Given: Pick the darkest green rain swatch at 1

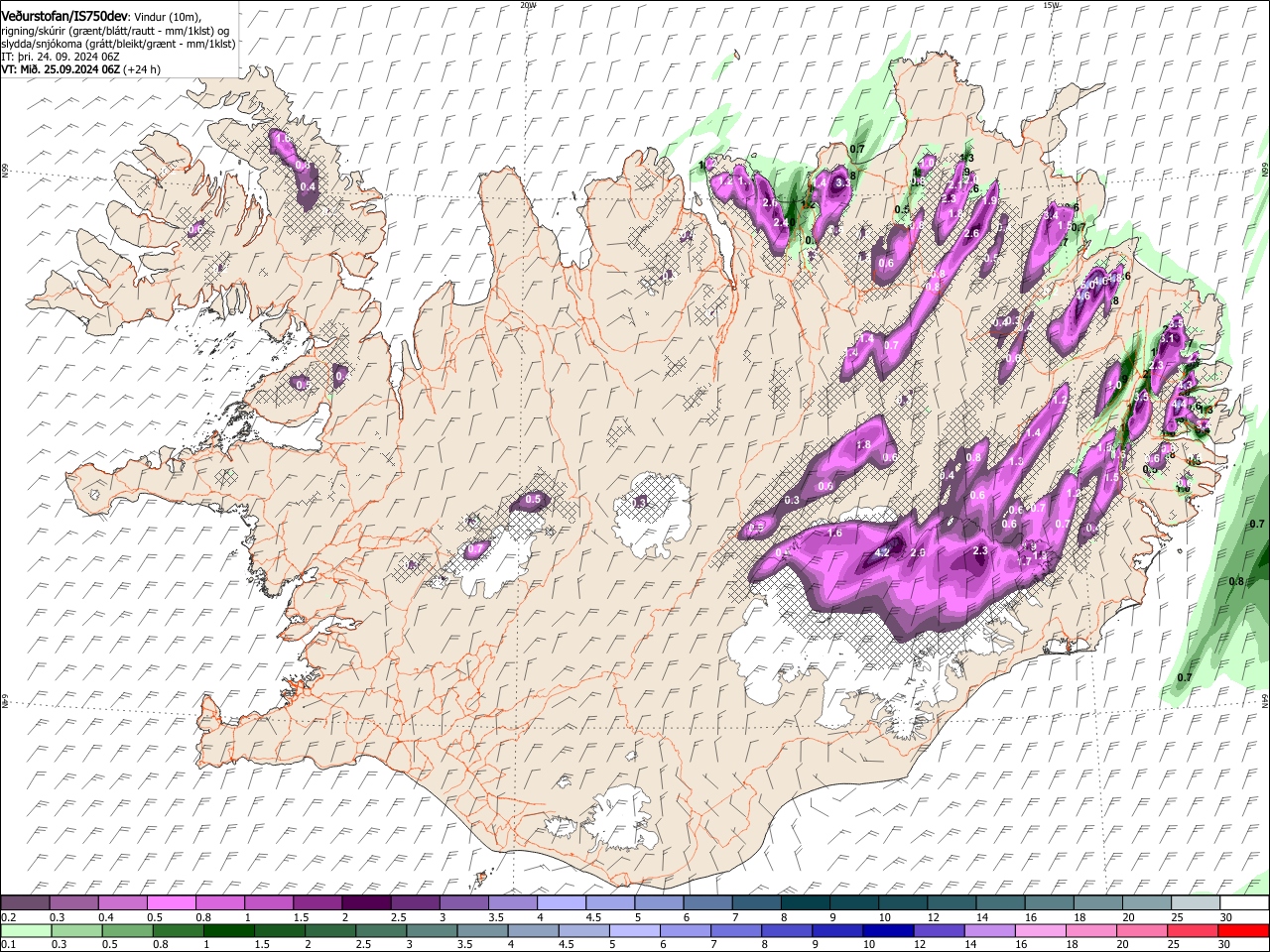Looking at the screenshot, I should (228, 930).
